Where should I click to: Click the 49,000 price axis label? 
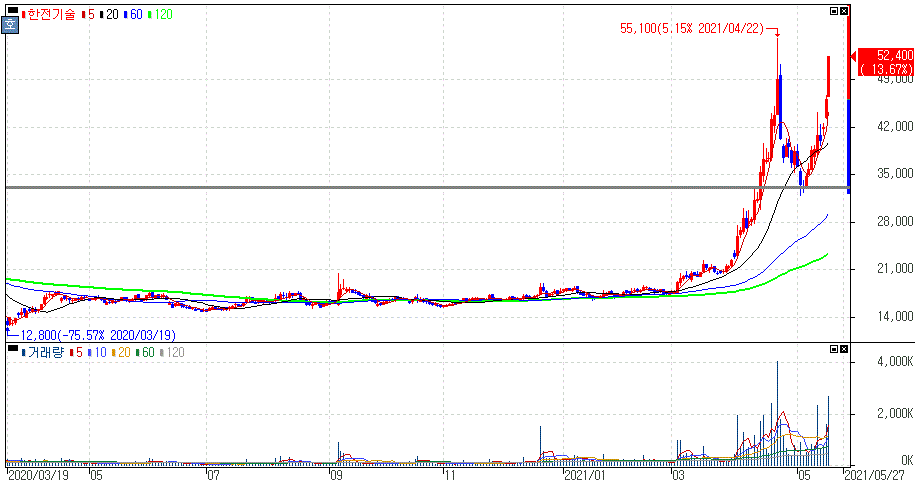pos(895,79)
